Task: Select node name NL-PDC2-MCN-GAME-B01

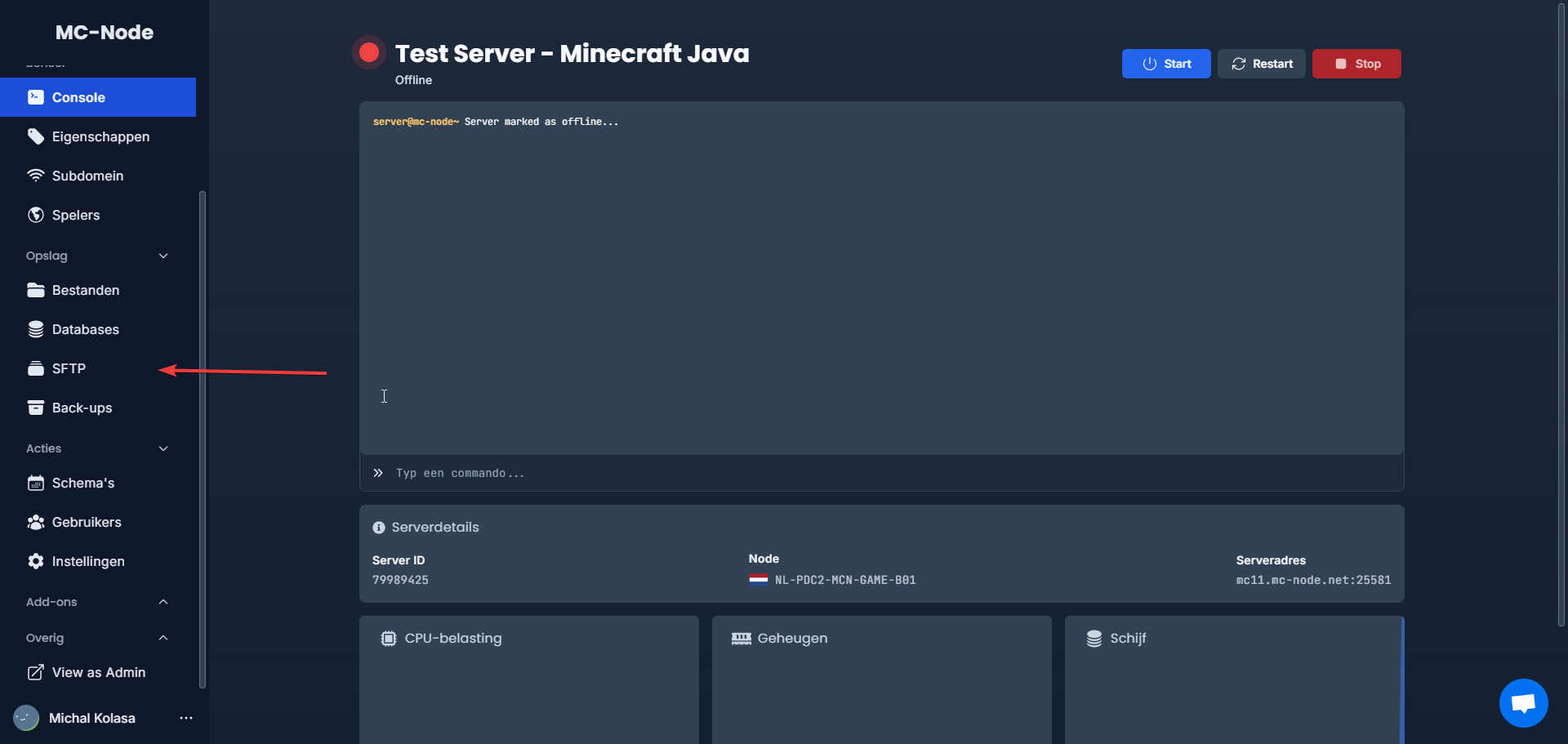Action: coord(845,580)
